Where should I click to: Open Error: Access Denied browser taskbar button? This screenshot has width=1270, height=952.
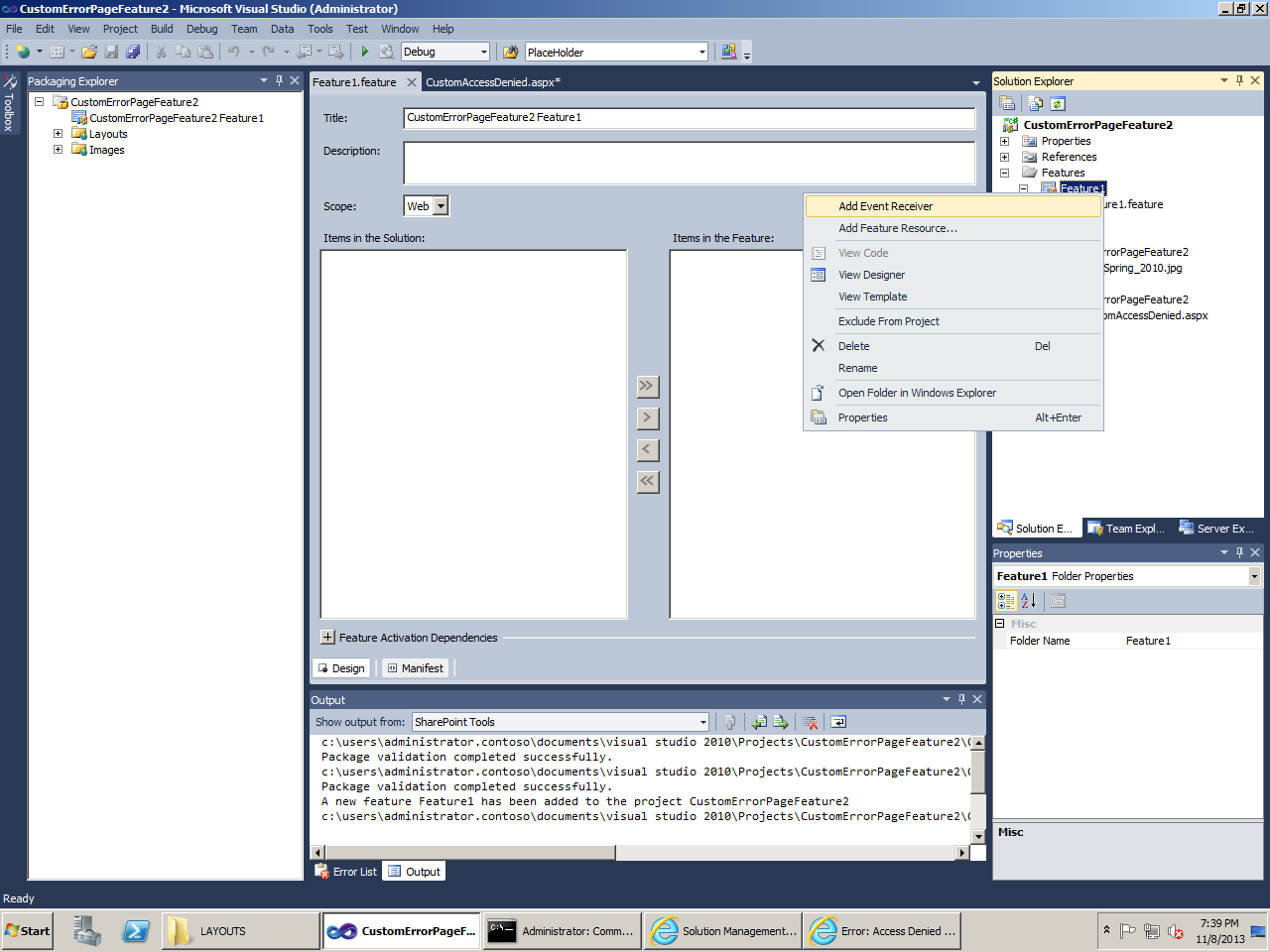pos(882,931)
